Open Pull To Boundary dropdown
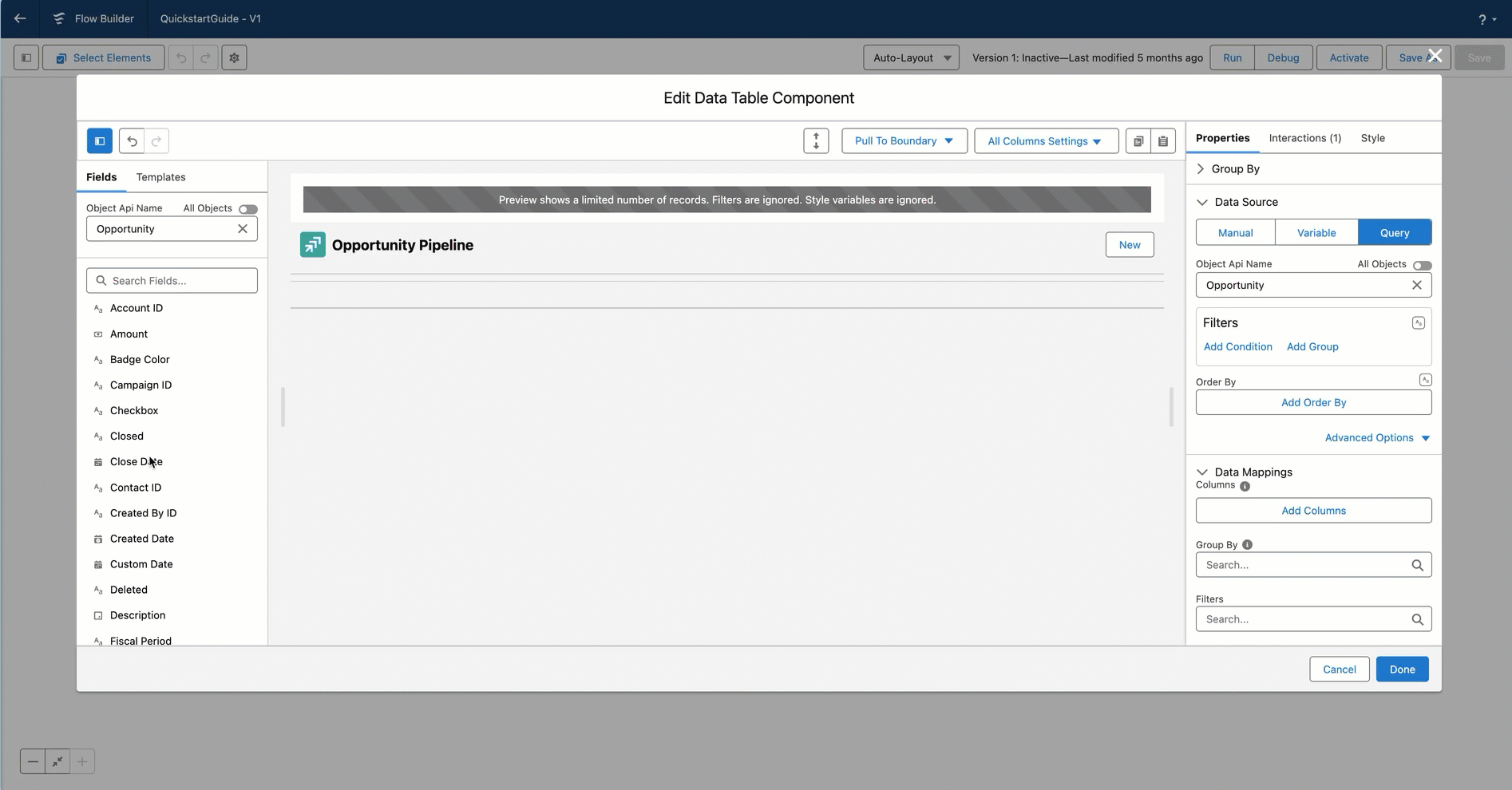Screen dimensions: 1512x790 click(904, 141)
